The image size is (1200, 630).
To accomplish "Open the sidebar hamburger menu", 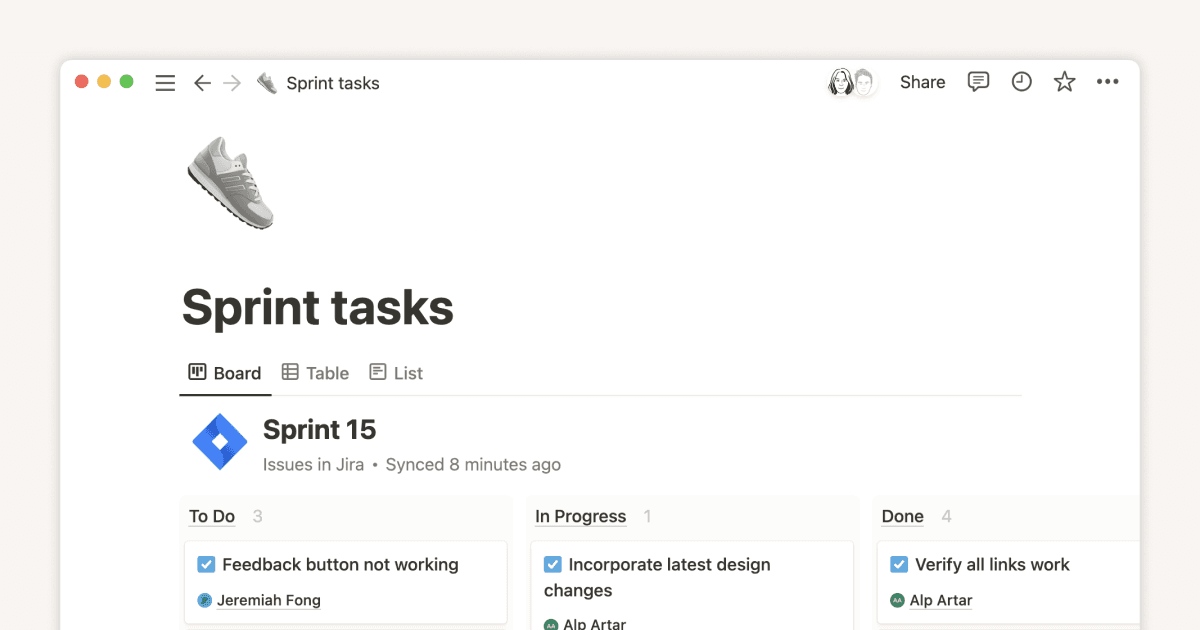I will 165,83.
